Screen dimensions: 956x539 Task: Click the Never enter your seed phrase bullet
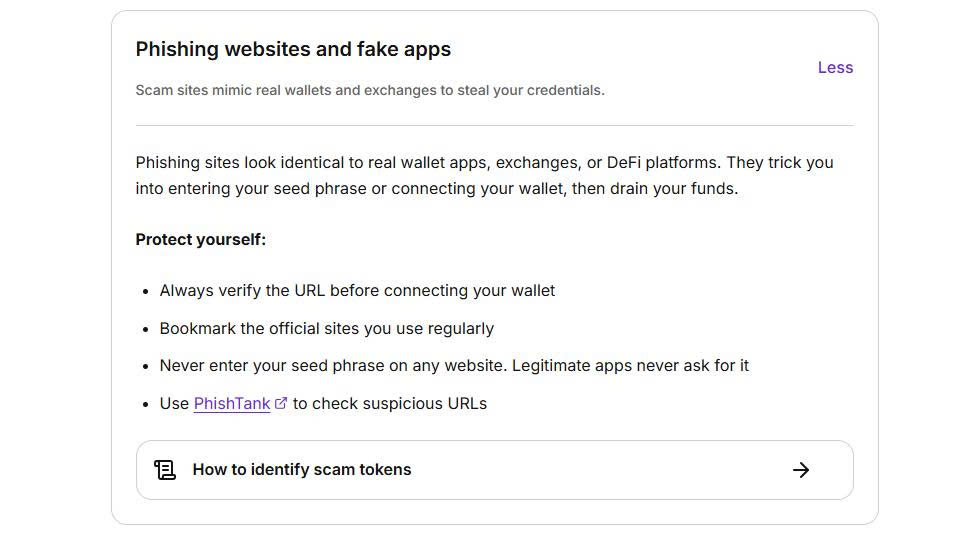tap(454, 366)
